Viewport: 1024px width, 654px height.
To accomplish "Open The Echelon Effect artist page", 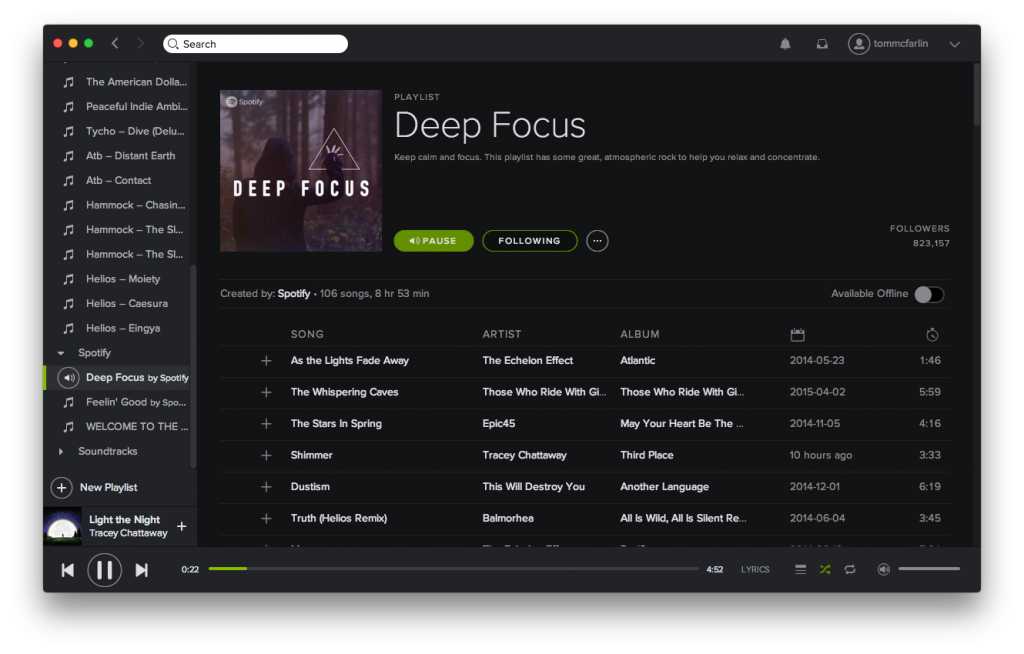I will (528, 360).
